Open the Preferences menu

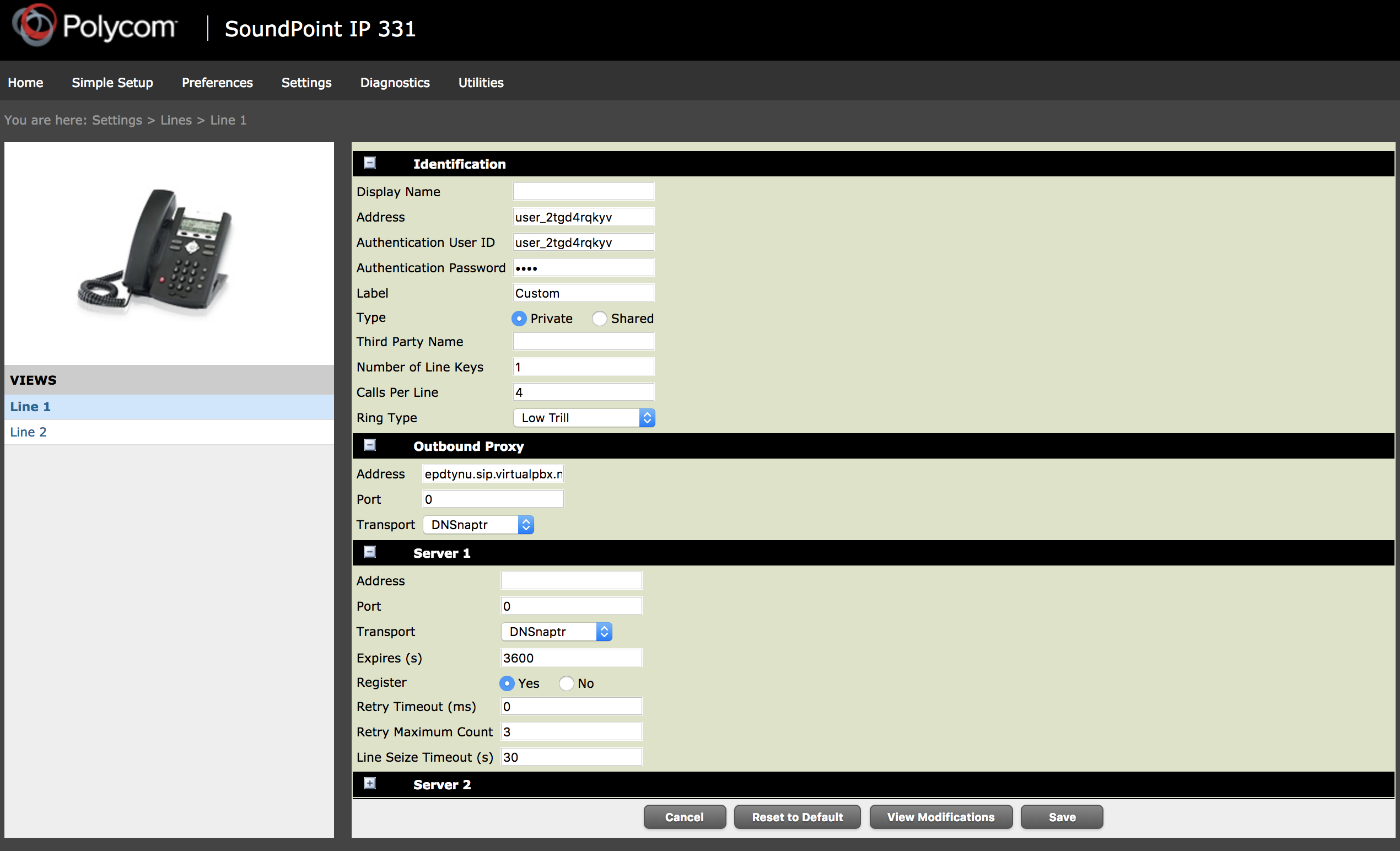[x=217, y=82]
